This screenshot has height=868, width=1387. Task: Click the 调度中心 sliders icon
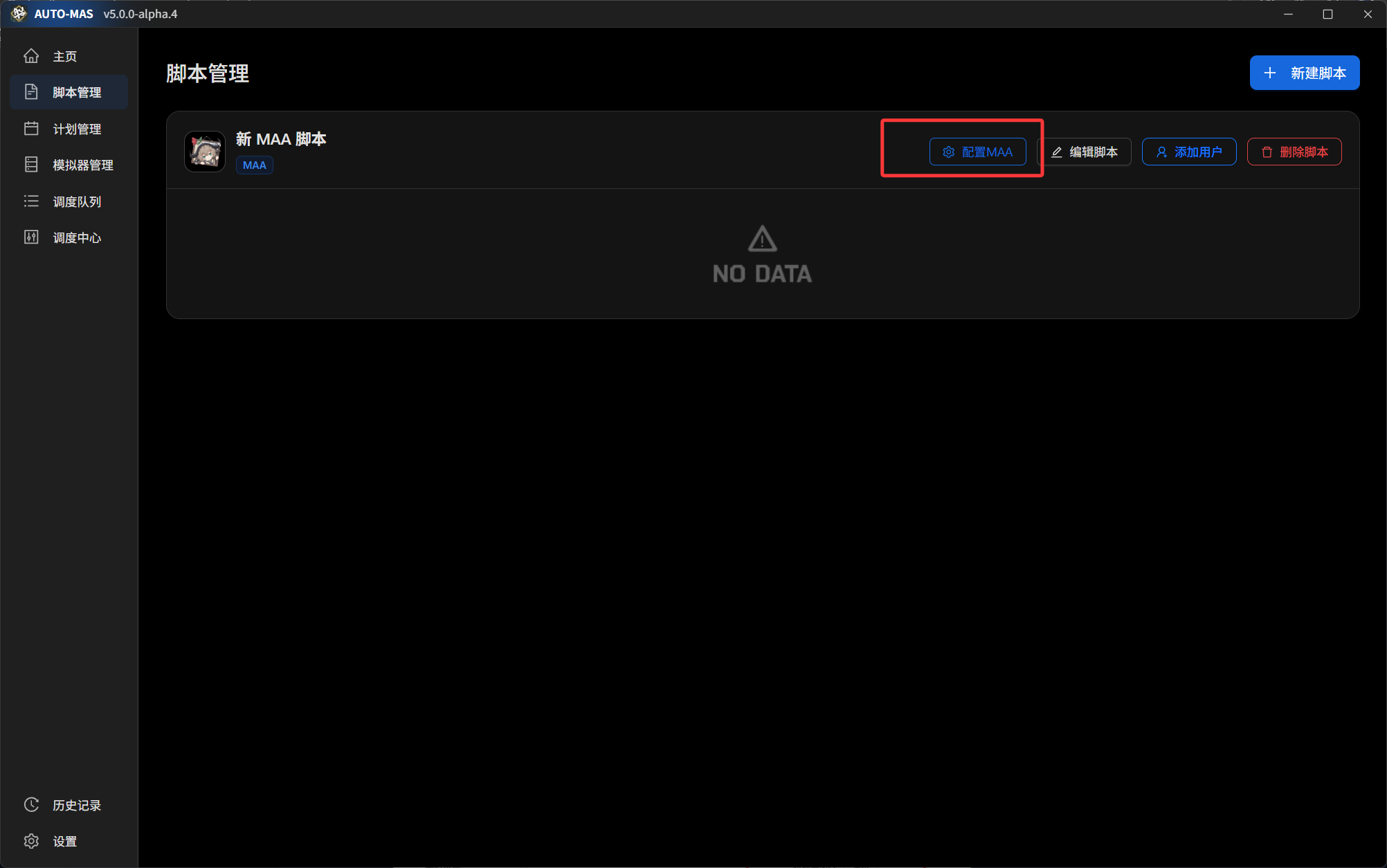point(31,237)
